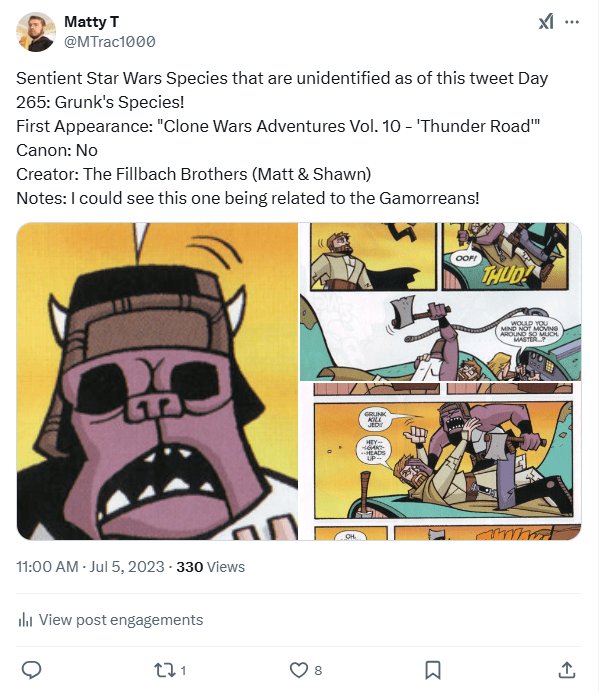Image resolution: width=600 pixels, height=692 pixels.
Task: Click the analytics bar chart icon
Action: click(26, 620)
